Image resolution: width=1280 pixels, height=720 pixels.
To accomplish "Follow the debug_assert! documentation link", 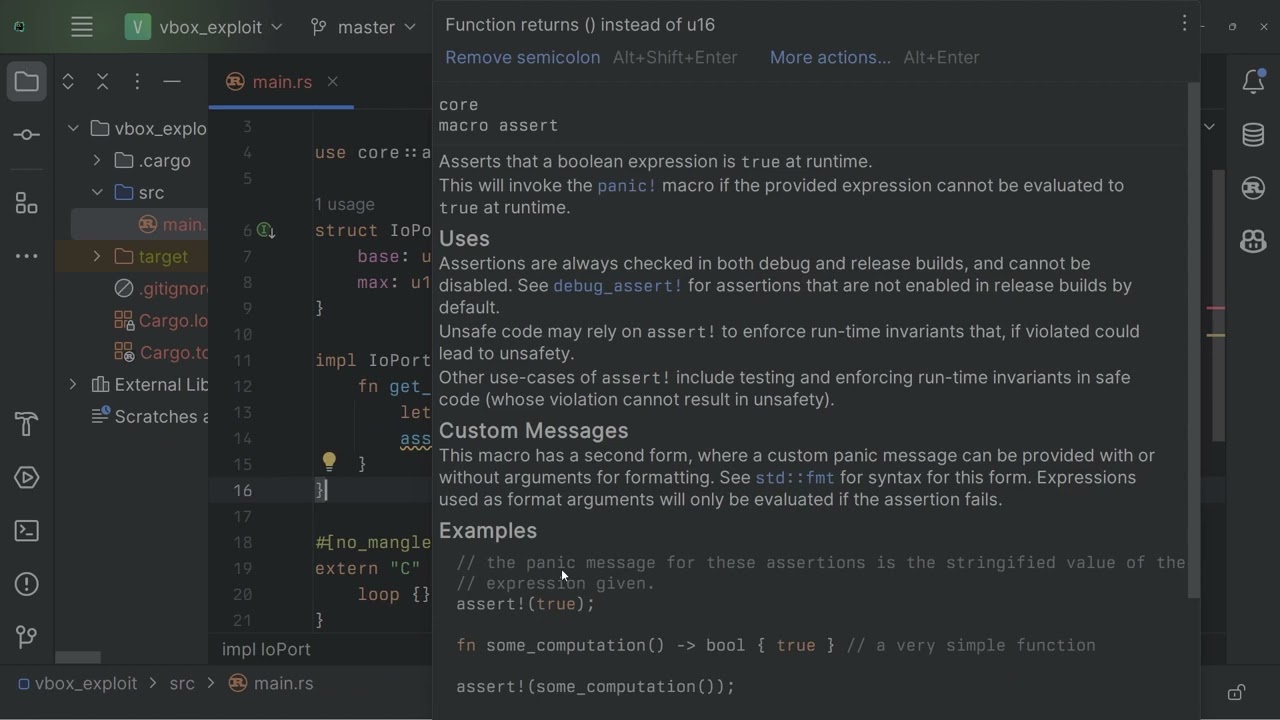I will click(x=618, y=286).
